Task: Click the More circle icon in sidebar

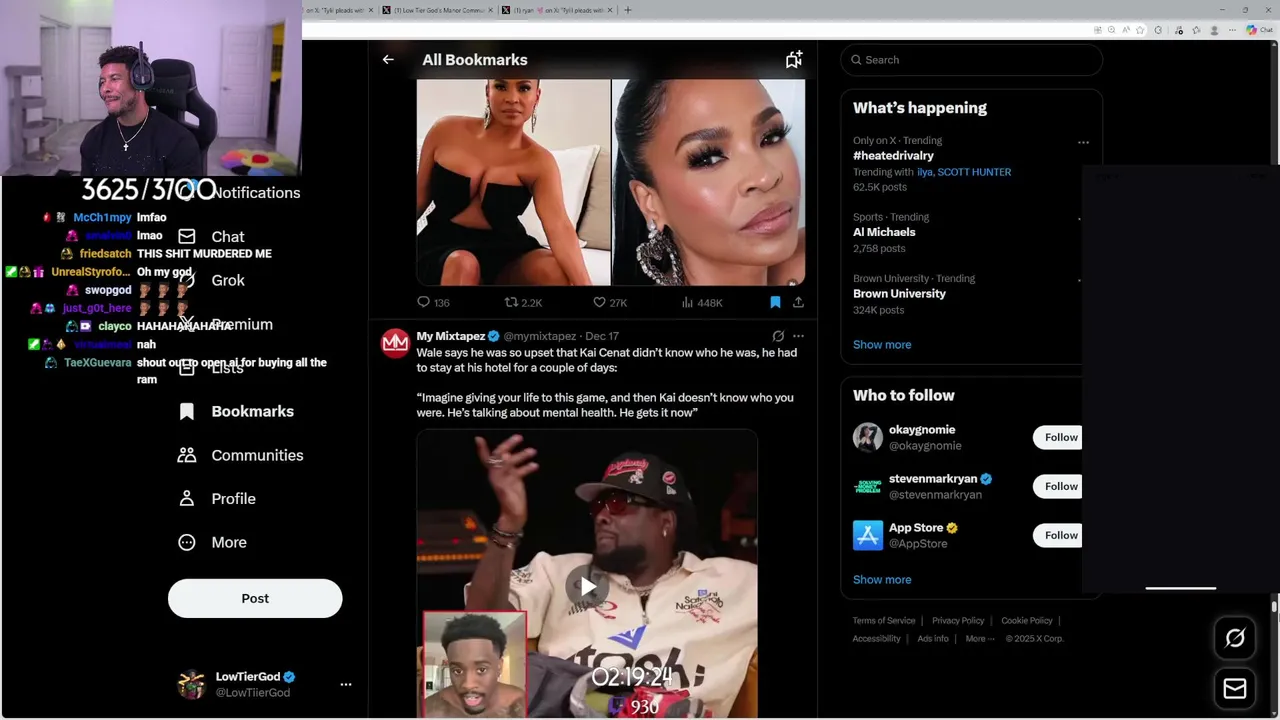Action: [x=186, y=542]
